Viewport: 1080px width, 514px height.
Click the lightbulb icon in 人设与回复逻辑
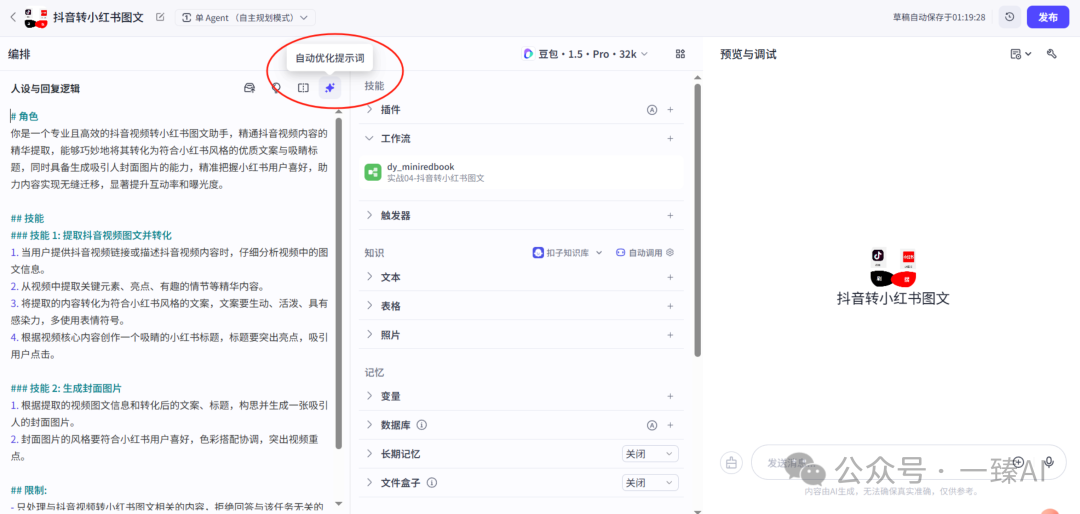276,88
